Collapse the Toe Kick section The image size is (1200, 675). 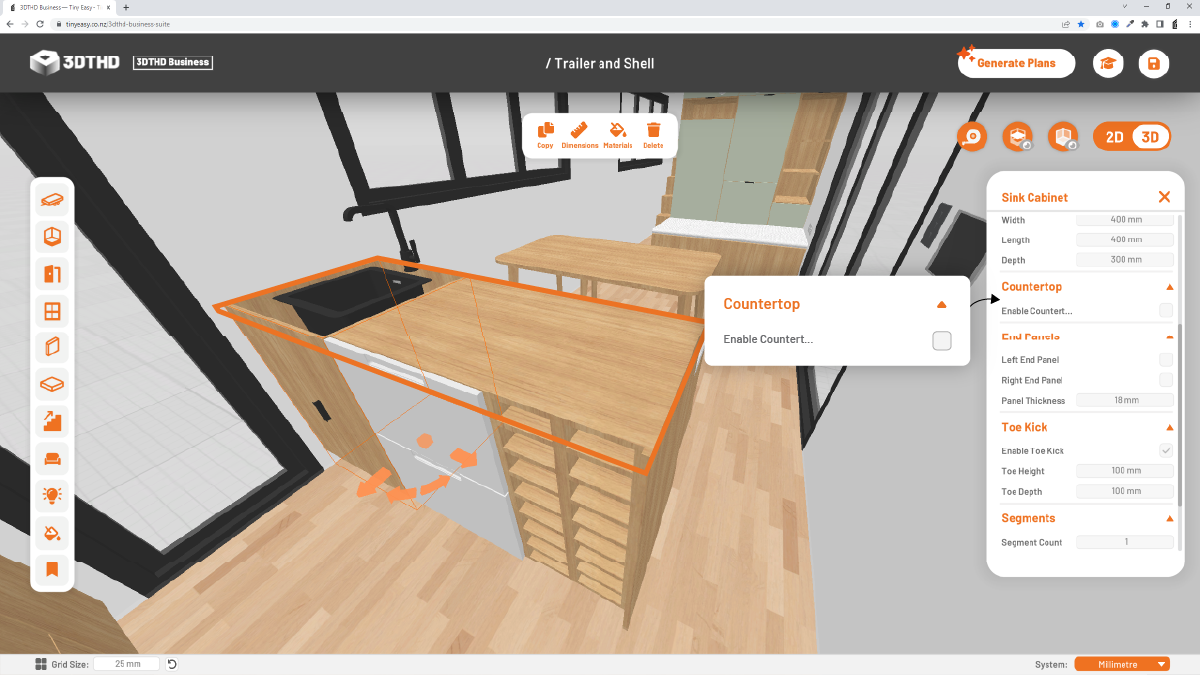pyautogui.click(x=1170, y=428)
